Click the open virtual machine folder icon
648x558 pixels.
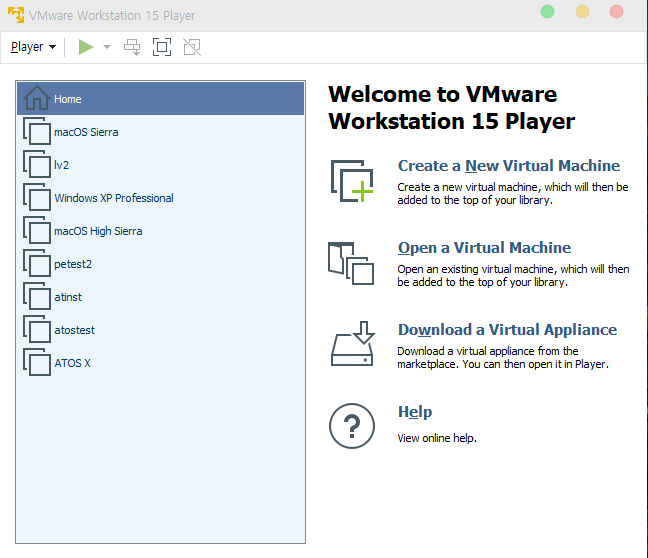tap(351, 263)
